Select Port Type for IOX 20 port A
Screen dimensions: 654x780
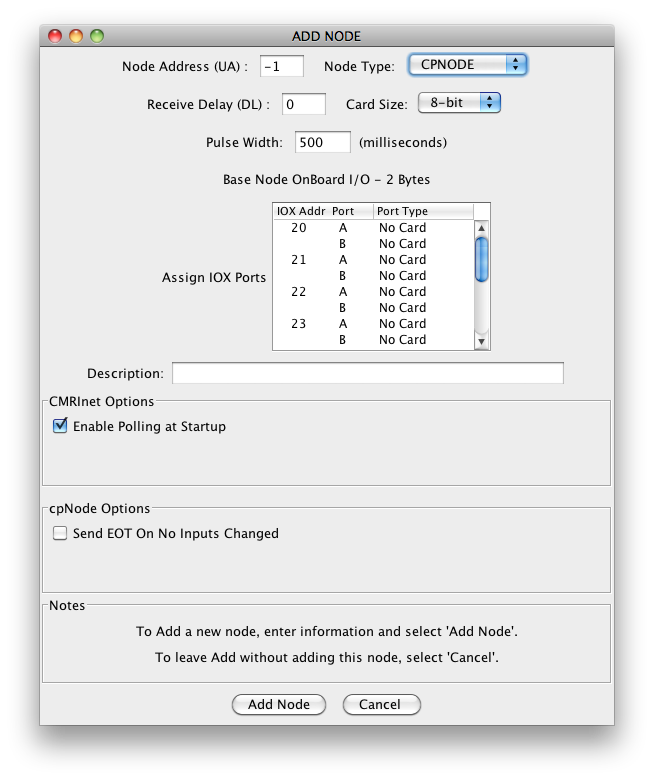point(423,228)
